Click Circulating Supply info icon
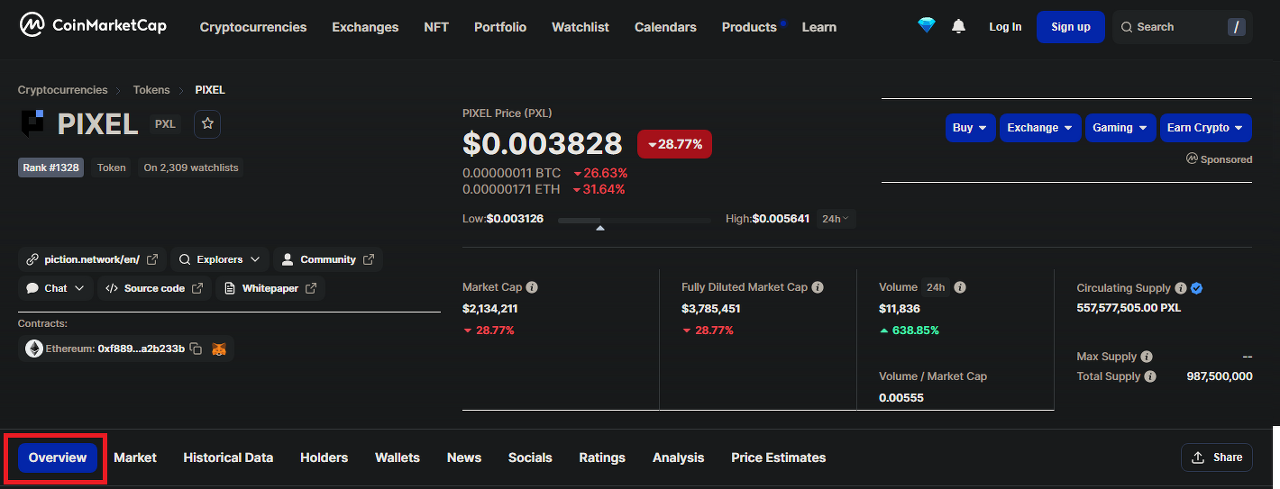This screenshot has height=489, width=1280. pos(1180,288)
